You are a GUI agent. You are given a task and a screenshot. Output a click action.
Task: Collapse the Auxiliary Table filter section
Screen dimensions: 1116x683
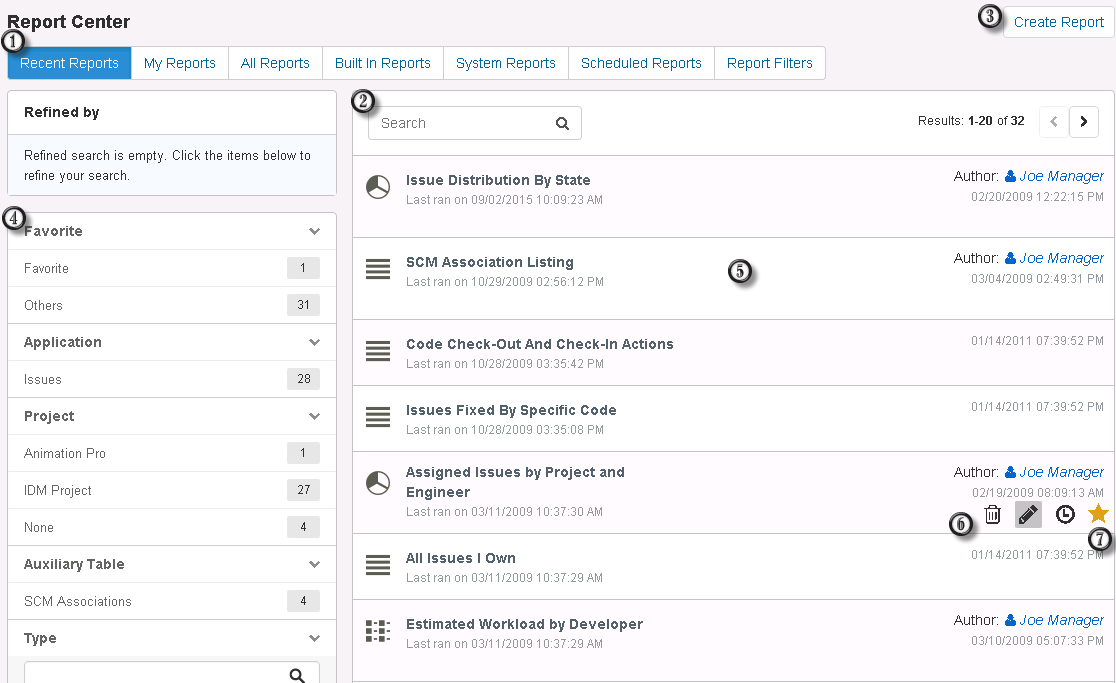[x=314, y=564]
